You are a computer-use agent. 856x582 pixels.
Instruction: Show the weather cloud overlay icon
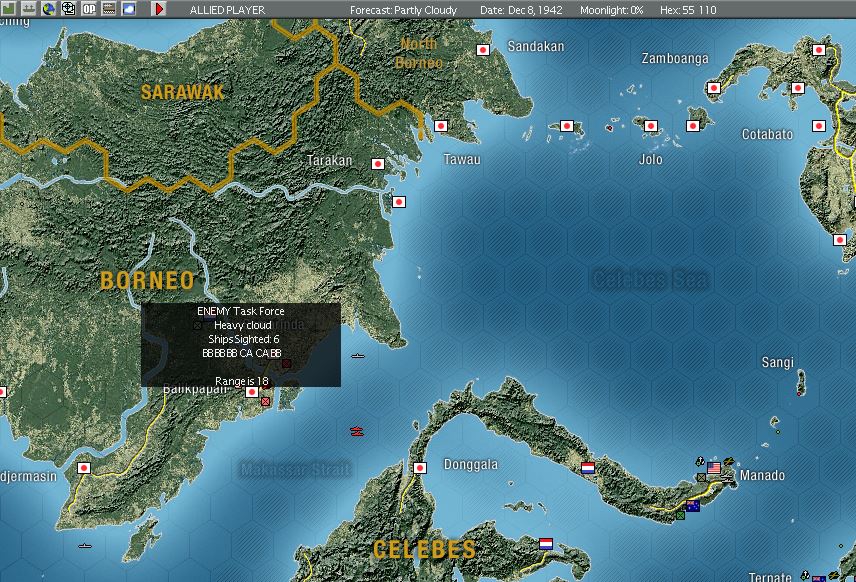(129, 9)
